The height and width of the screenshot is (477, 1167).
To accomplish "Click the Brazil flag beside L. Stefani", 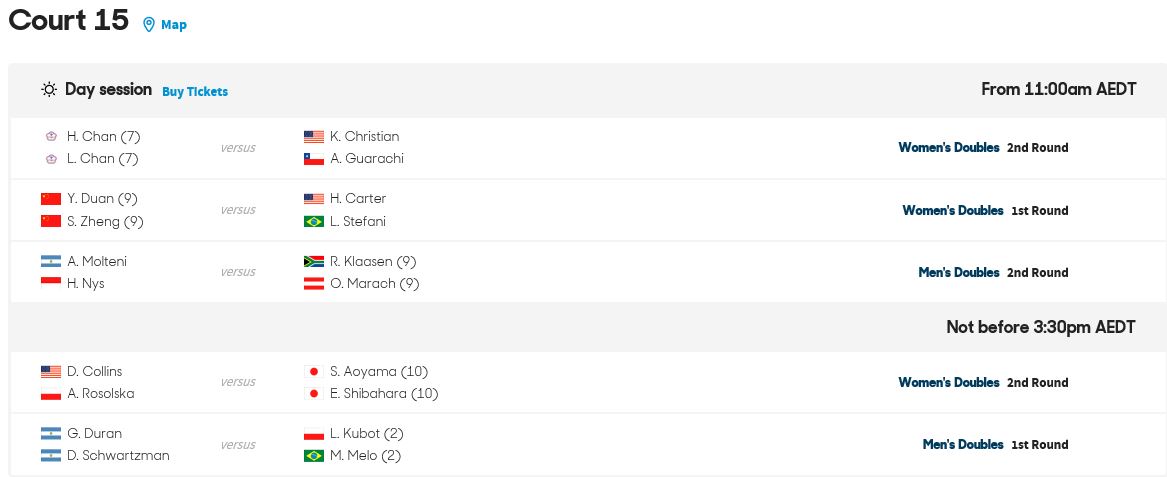I will click(314, 221).
